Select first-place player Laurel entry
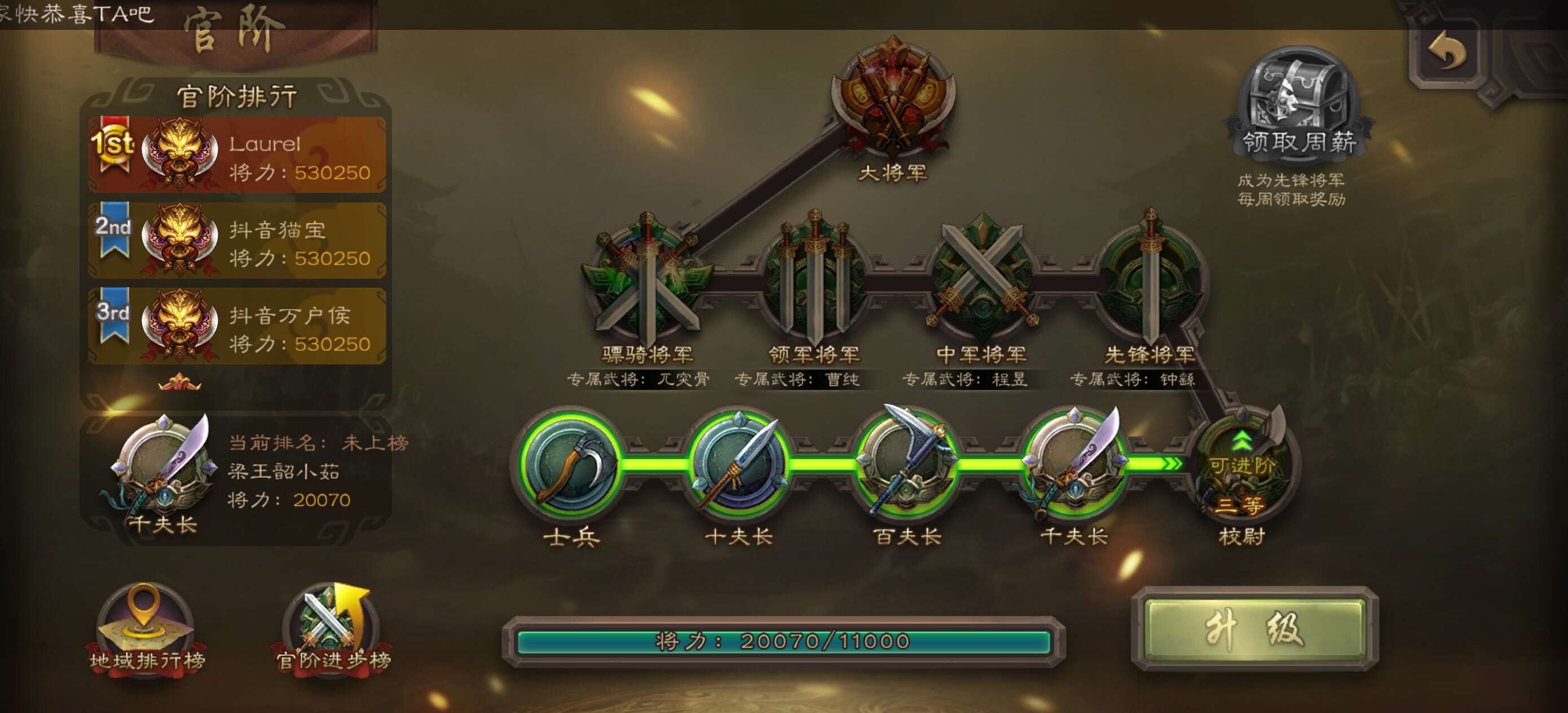 tap(237, 155)
